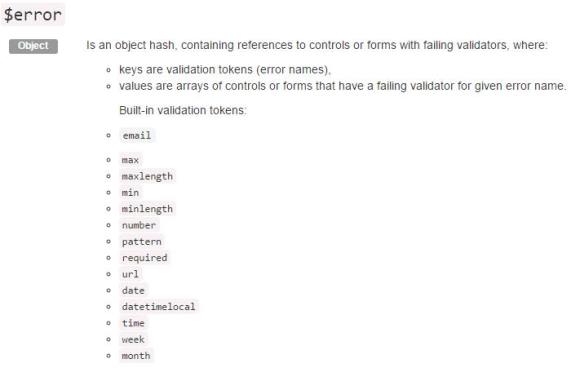The image size is (580, 368).
Task: Click the number token
Action: (139, 225)
